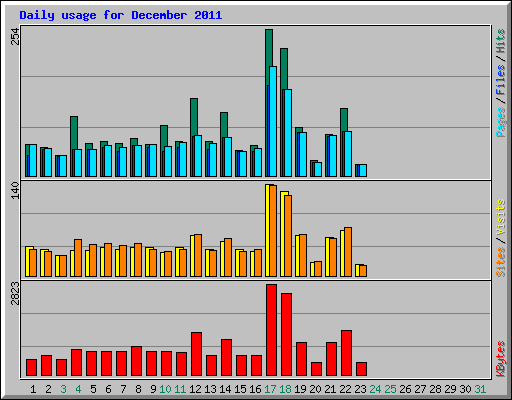The image size is (512, 400).
Task: Select day 19 on the x-axis
Action: coord(300,389)
